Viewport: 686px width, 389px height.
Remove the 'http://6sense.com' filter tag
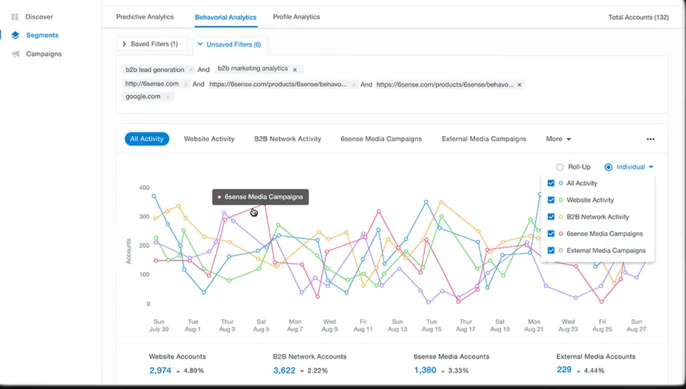tap(186, 84)
